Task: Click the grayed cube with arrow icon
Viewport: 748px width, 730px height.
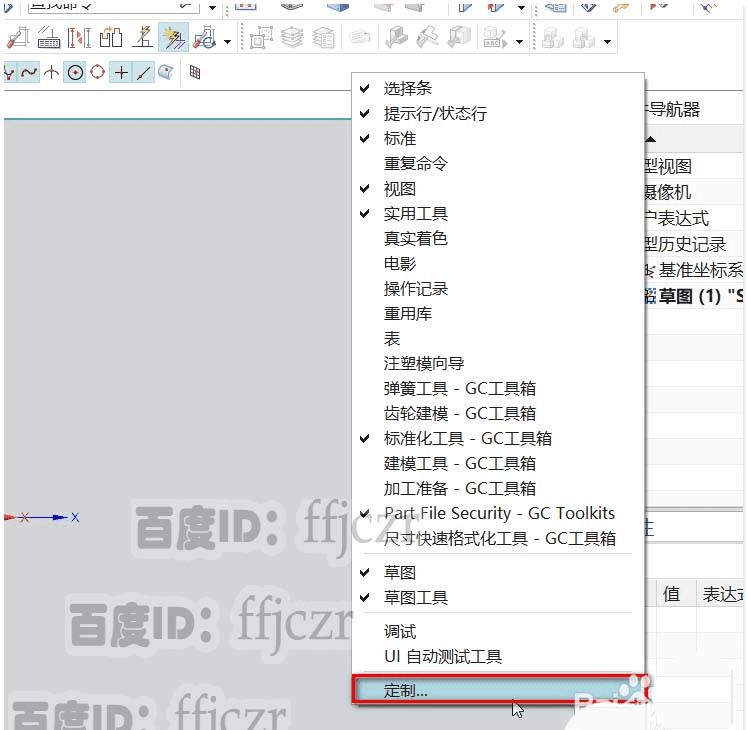Action: click(x=459, y=38)
